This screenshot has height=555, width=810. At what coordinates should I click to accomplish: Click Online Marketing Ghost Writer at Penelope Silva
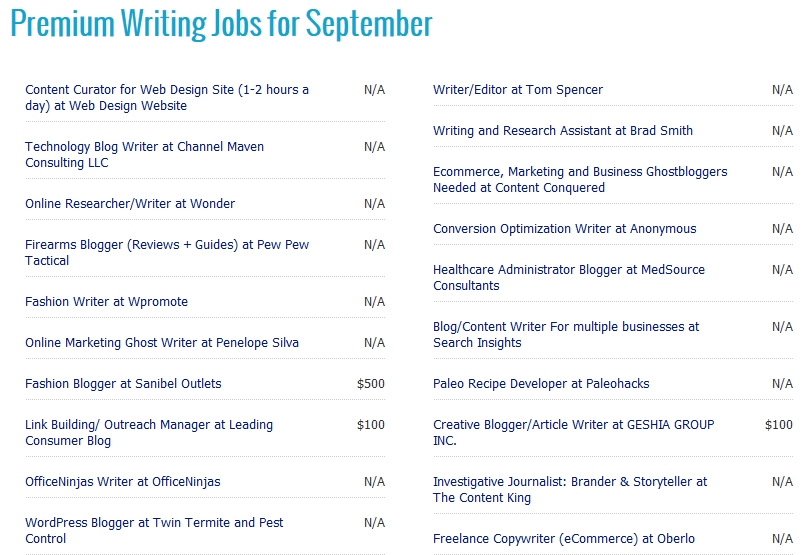click(x=162, y=343)
